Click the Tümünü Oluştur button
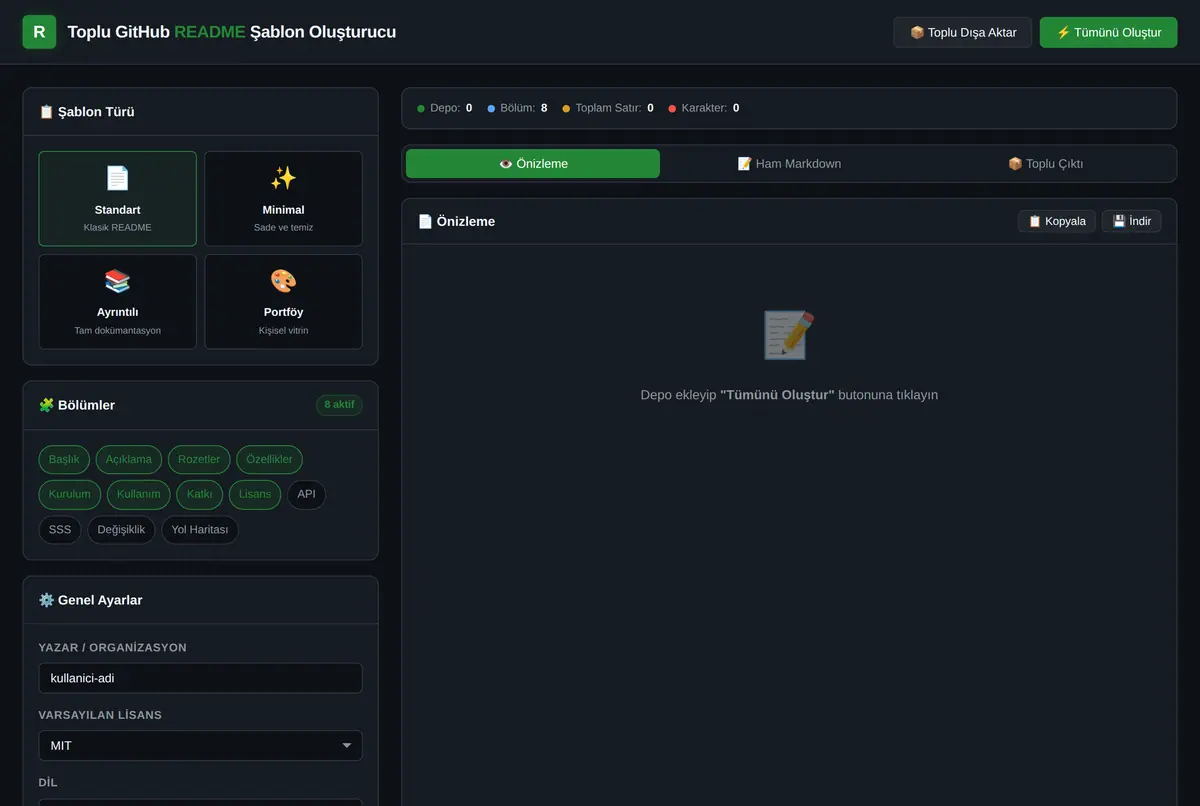 click(x=1109, y=32)
